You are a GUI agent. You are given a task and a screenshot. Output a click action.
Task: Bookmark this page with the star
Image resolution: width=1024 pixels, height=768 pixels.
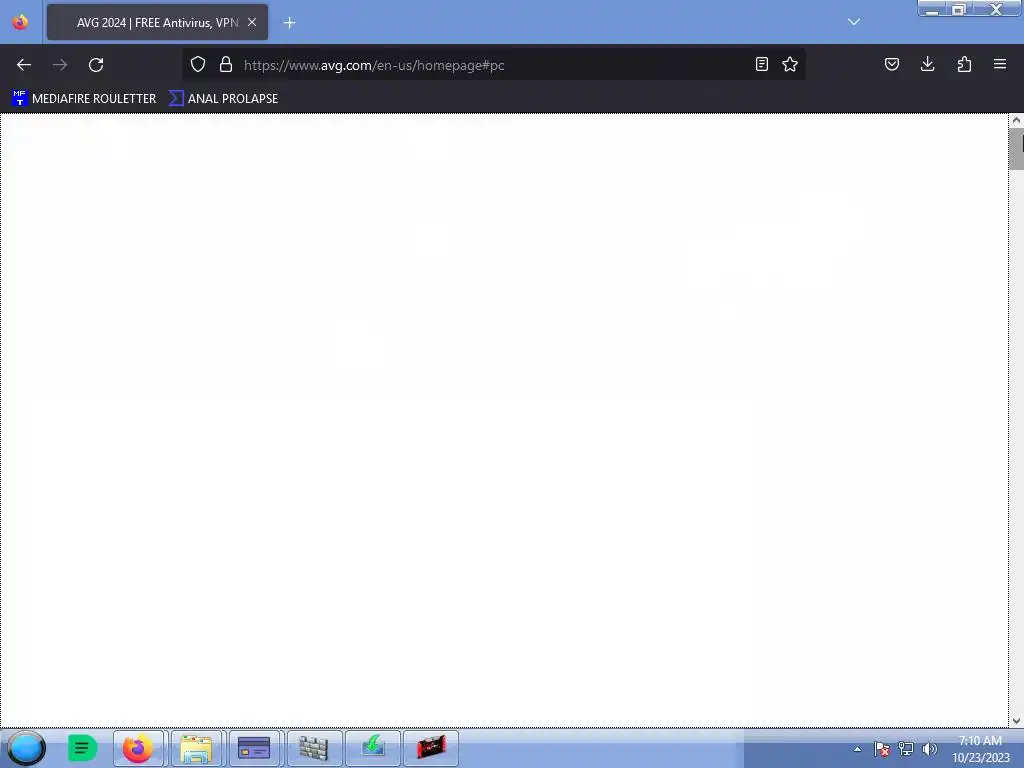coord(790,64)
